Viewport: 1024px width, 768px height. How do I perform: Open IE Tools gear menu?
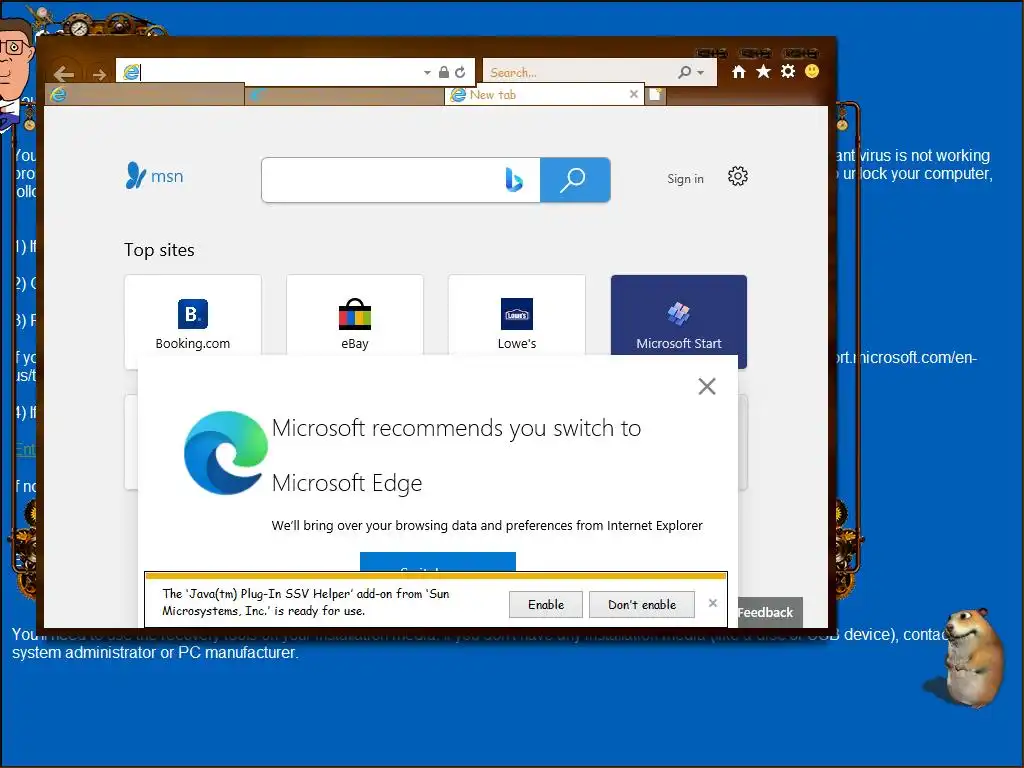788,71
